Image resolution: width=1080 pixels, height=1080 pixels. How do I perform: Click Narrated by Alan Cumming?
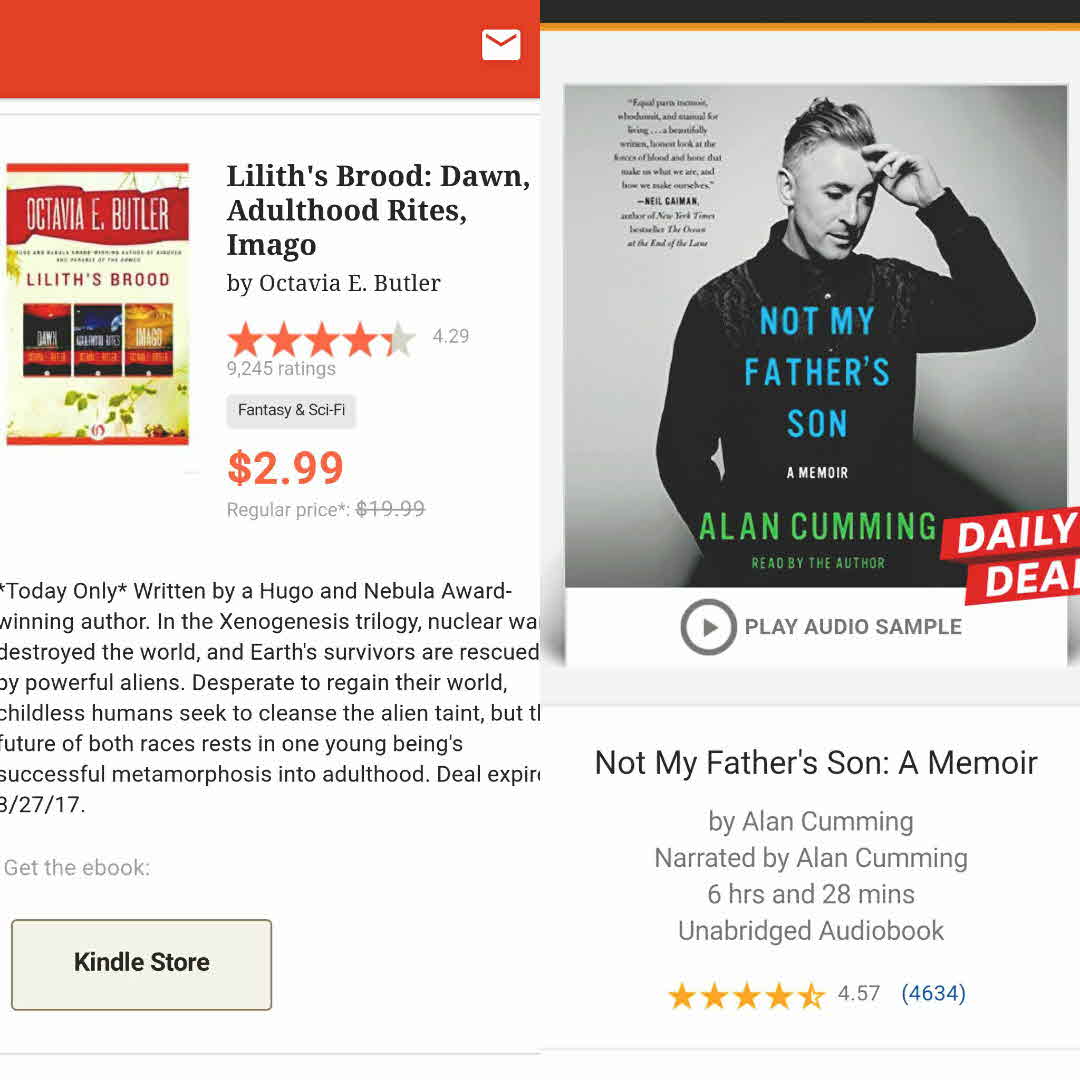tap(811, 858)
